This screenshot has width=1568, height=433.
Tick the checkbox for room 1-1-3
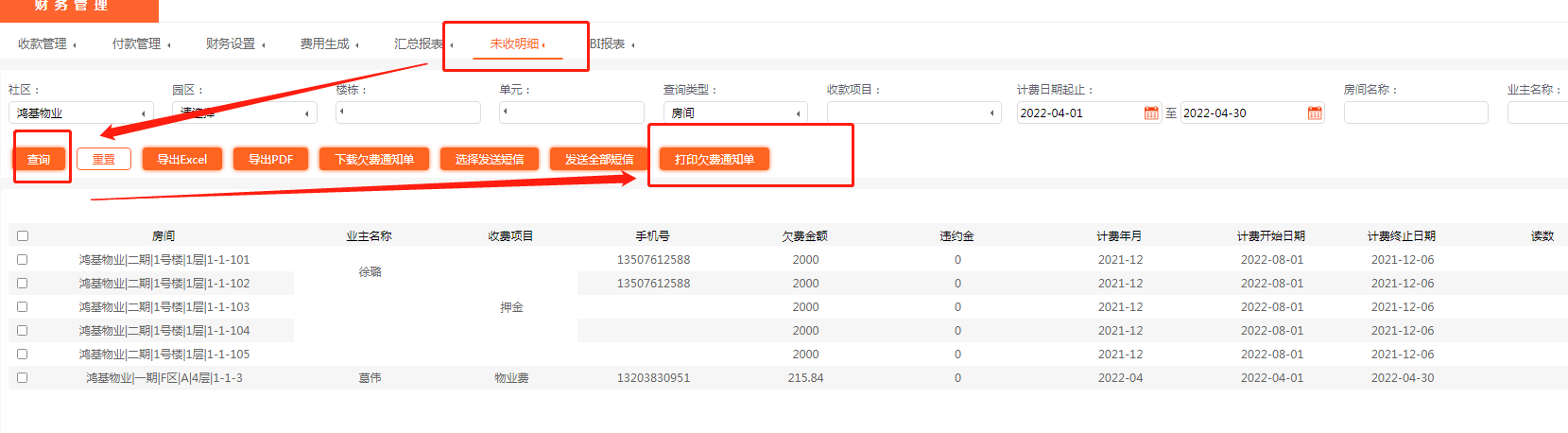23,377
